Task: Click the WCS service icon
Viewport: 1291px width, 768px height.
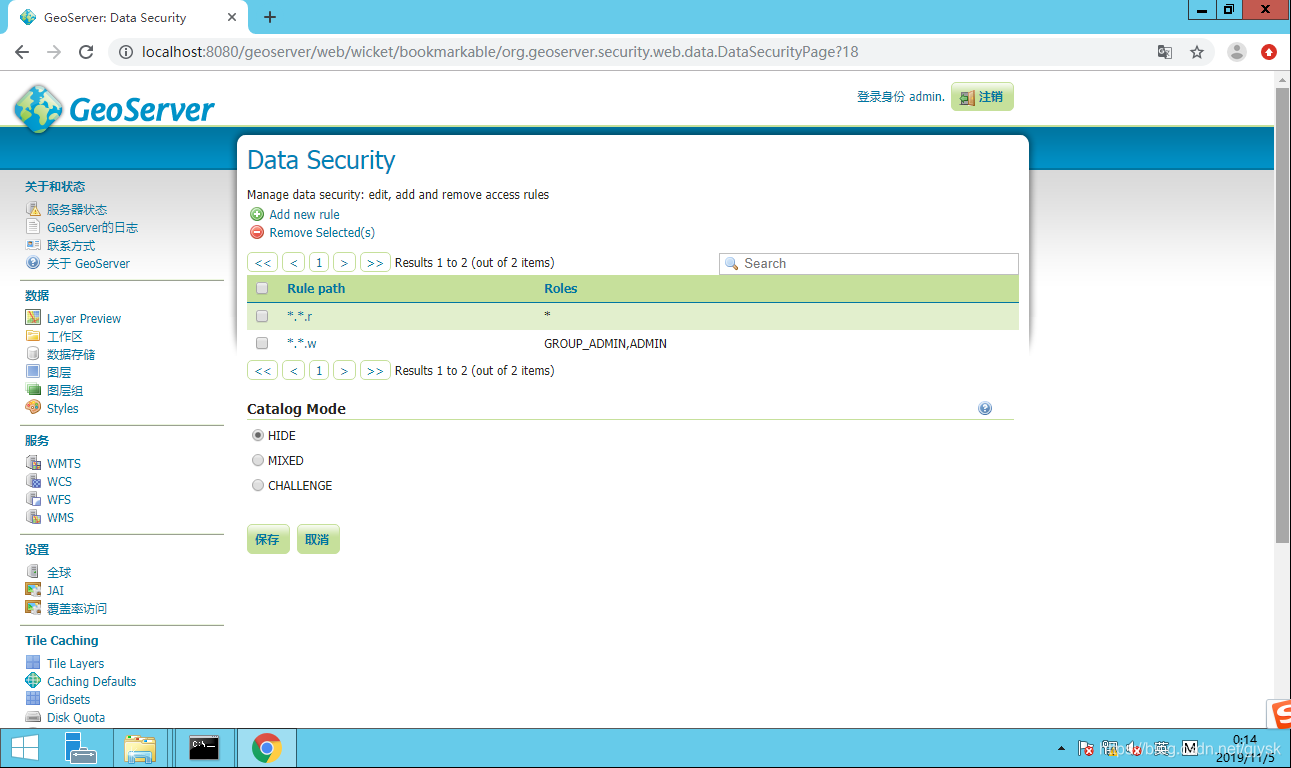Action: click(x=33, y=481)
